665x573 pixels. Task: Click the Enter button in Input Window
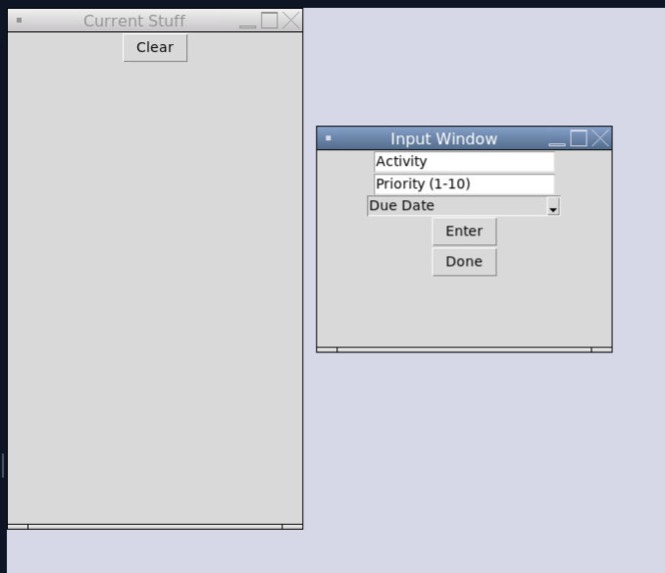tap(464, 232)
